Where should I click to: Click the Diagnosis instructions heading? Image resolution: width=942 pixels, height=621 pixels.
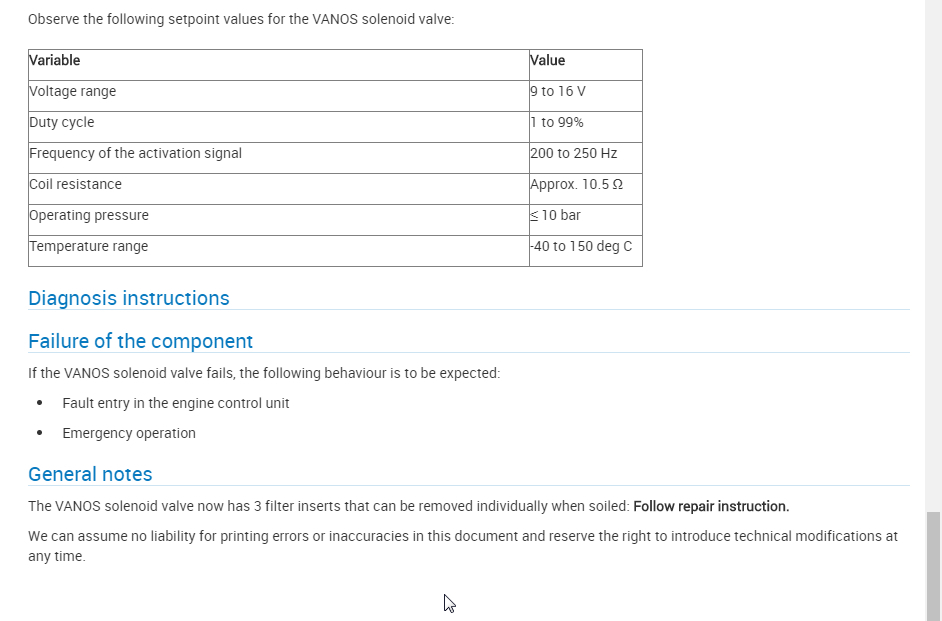(x=129, y=298)
